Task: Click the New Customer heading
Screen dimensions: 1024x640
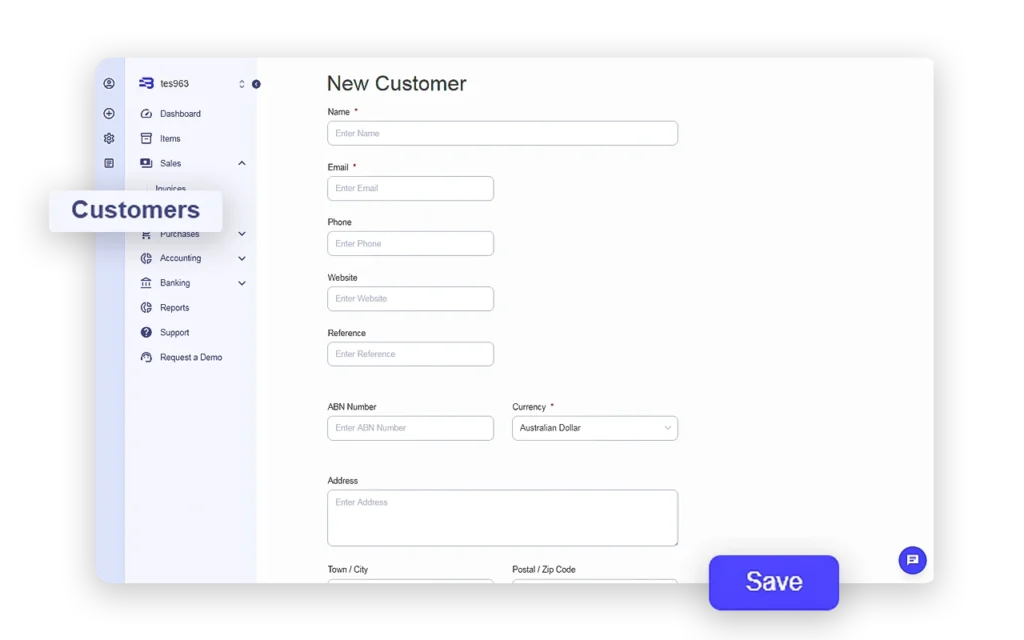Action: (396, 84)
